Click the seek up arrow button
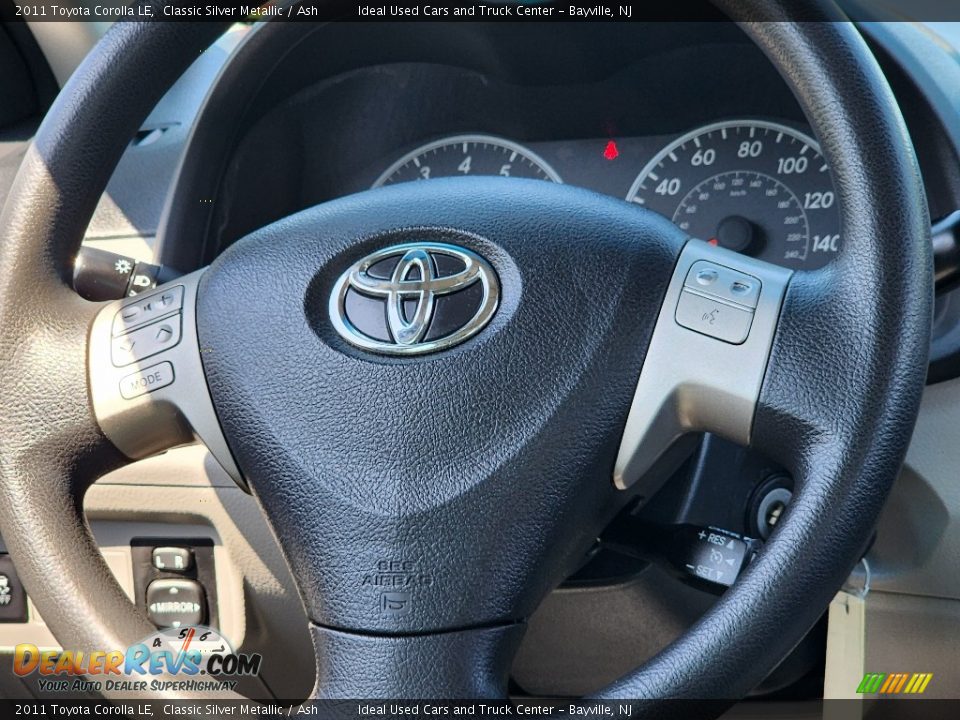 click(163, 333)
